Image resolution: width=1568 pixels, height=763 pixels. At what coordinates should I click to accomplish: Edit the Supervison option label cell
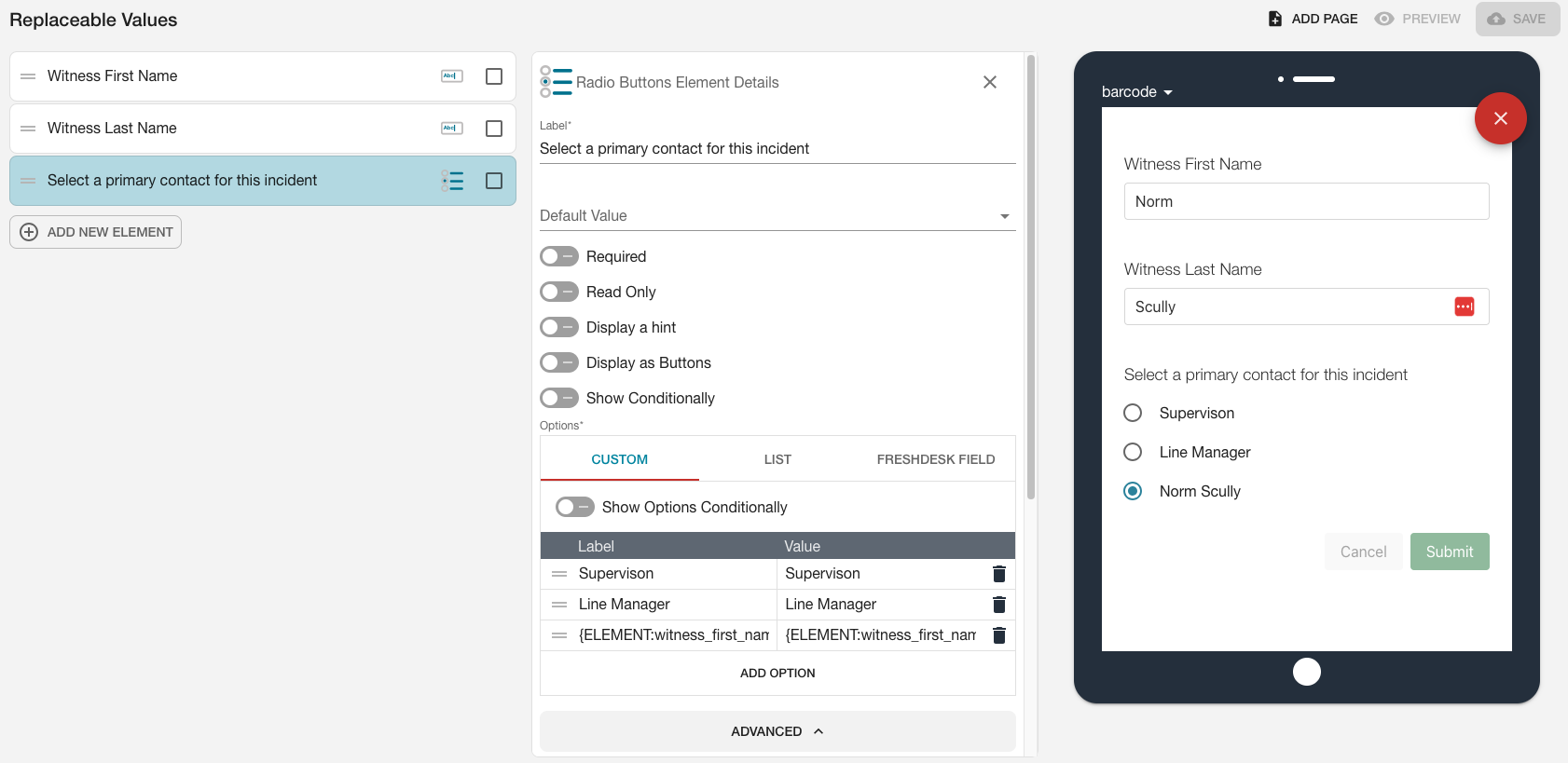pyautogui.click(x=674, y=574)
